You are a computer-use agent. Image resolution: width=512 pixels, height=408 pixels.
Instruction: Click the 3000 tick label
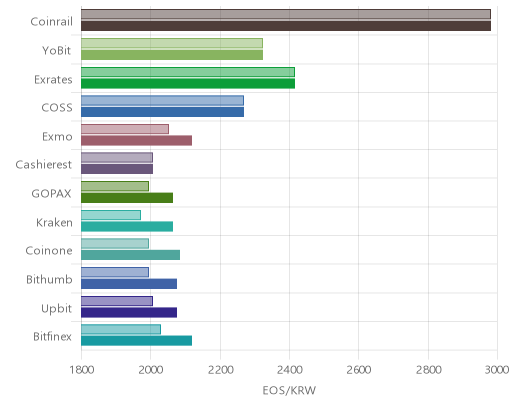point(497,370)
